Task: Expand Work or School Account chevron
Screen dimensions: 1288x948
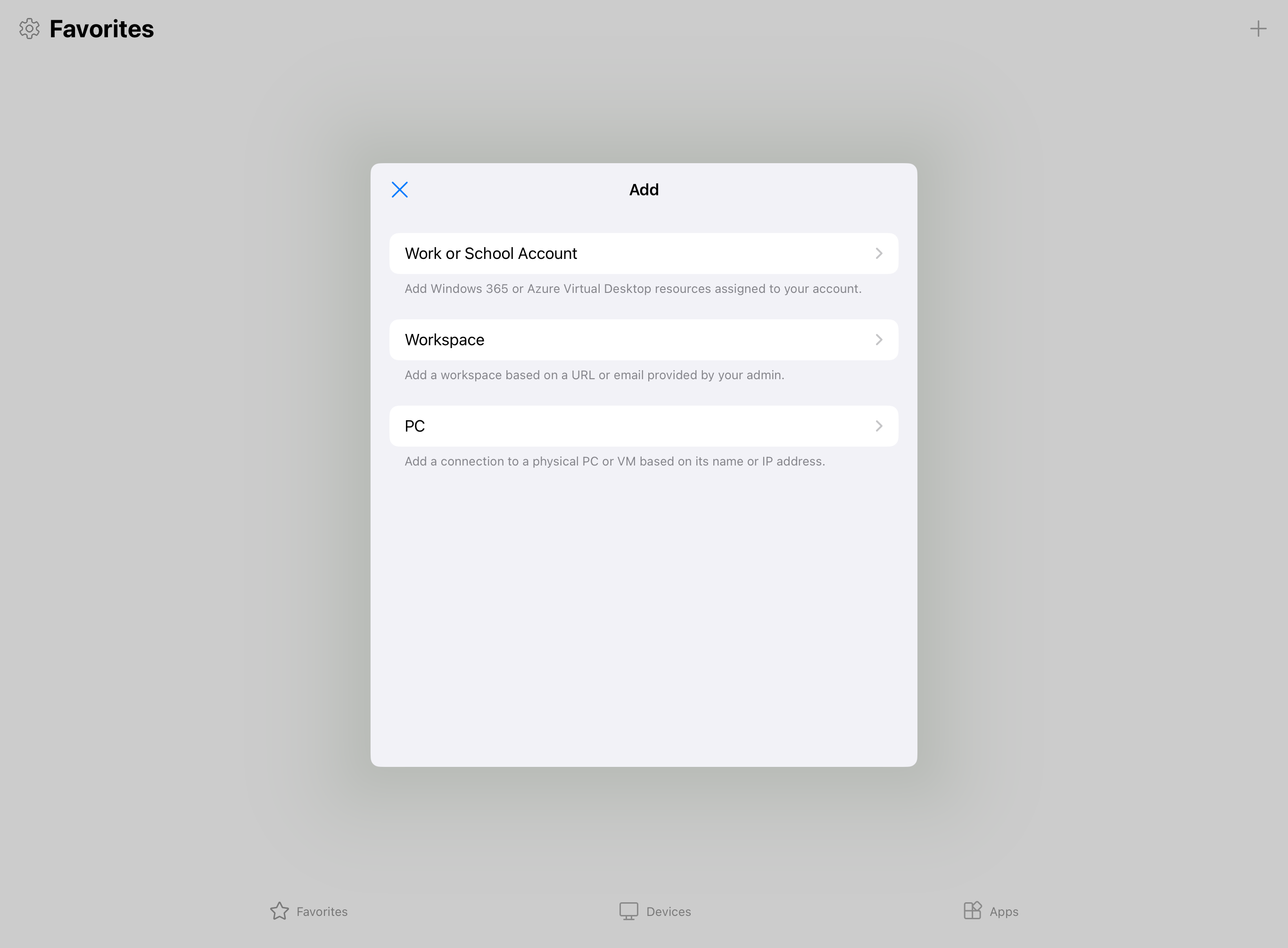Action: tap(879, 253)
